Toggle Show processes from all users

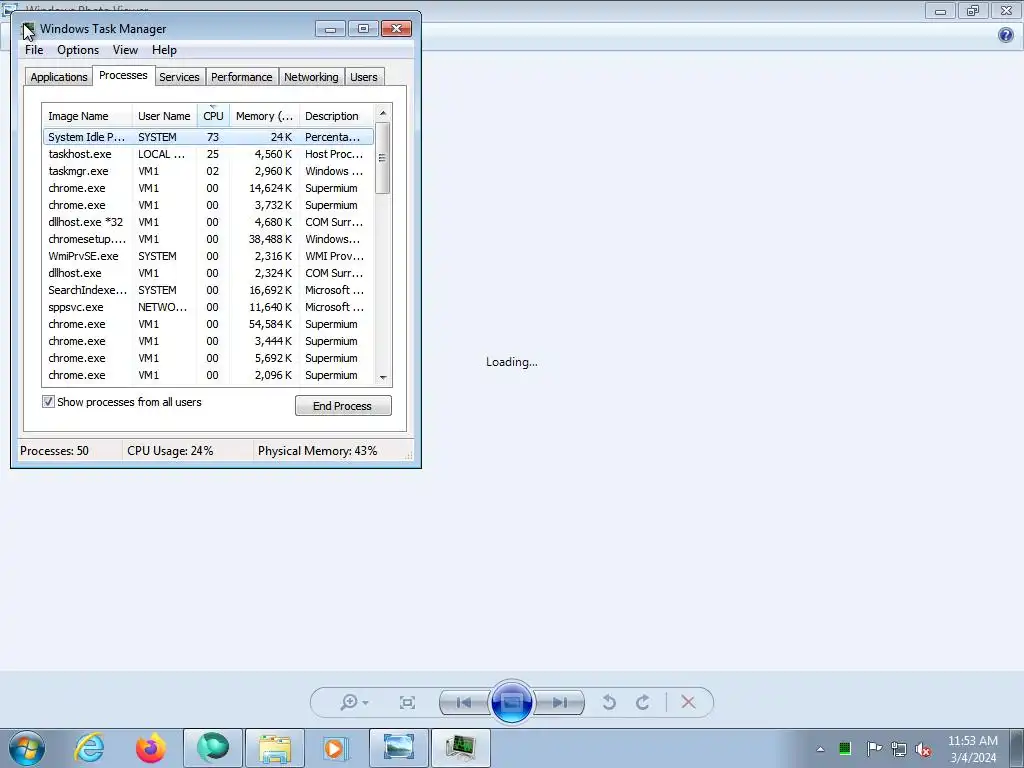(x=48, y=402)
